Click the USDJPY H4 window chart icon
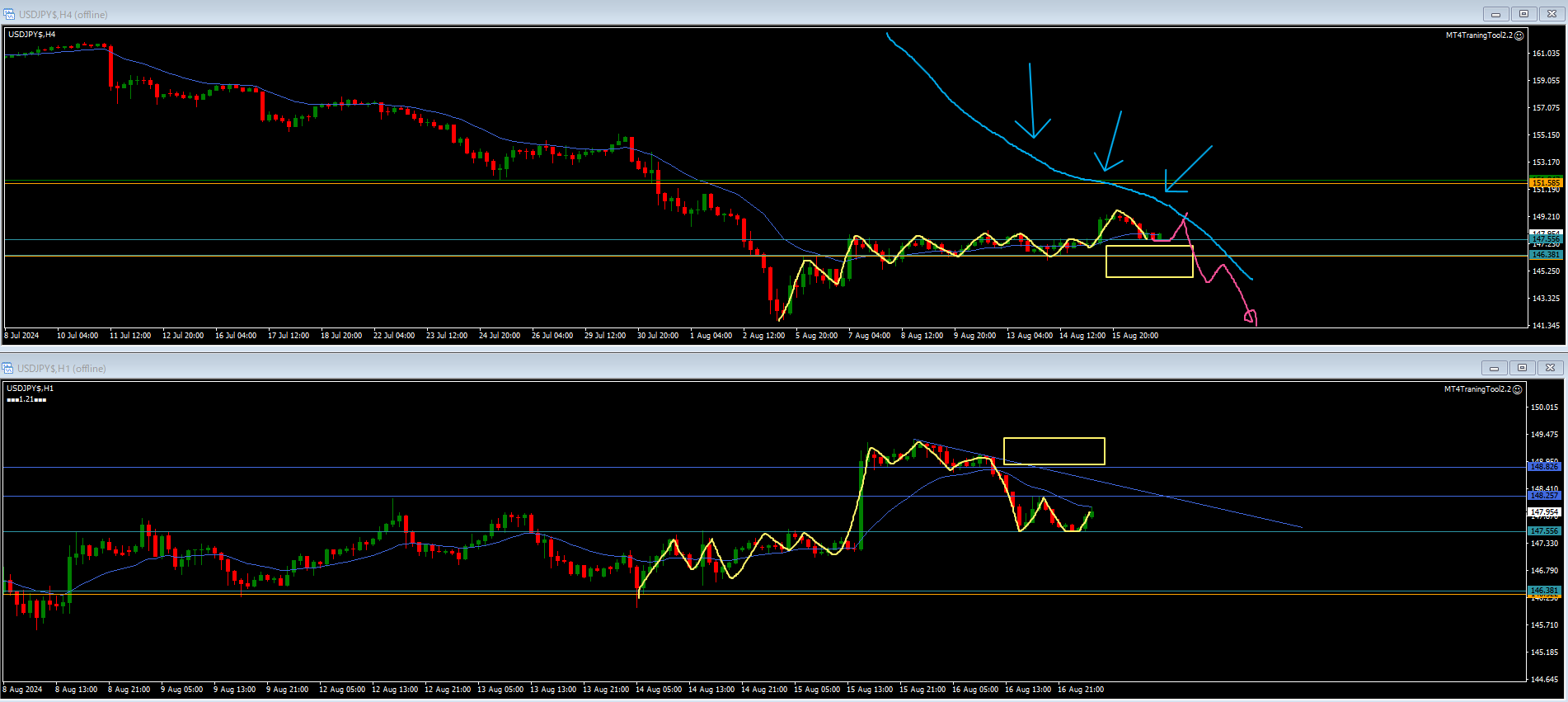 (x=8, y=14)
